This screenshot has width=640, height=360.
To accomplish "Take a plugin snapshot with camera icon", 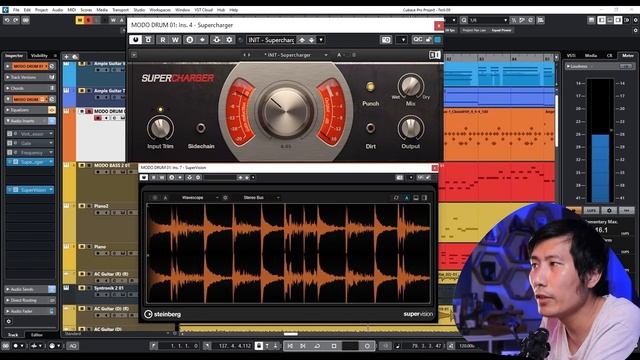I will pos(386,40).
